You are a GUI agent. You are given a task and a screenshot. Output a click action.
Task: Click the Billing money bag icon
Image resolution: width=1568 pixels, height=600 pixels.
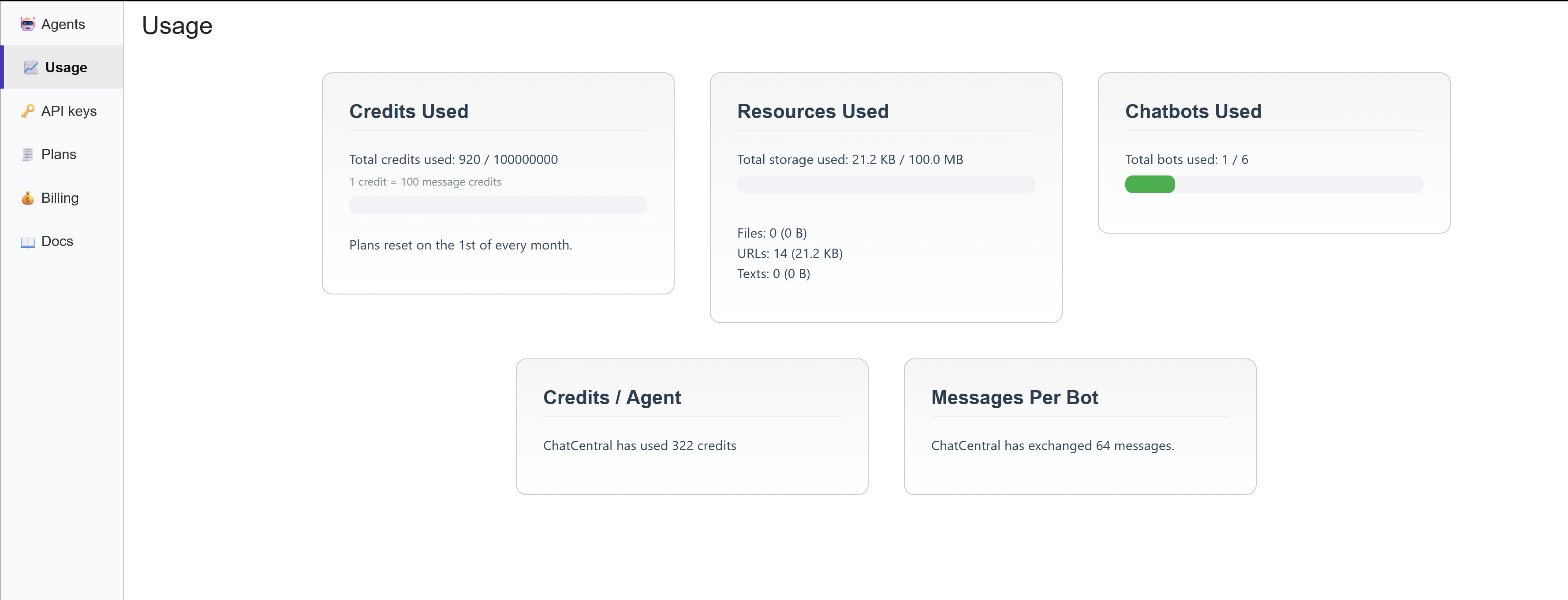click(27, 198)
